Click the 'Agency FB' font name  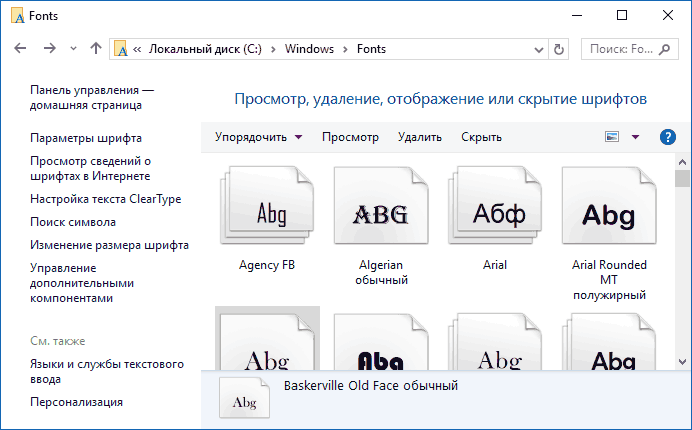[267, 265]
